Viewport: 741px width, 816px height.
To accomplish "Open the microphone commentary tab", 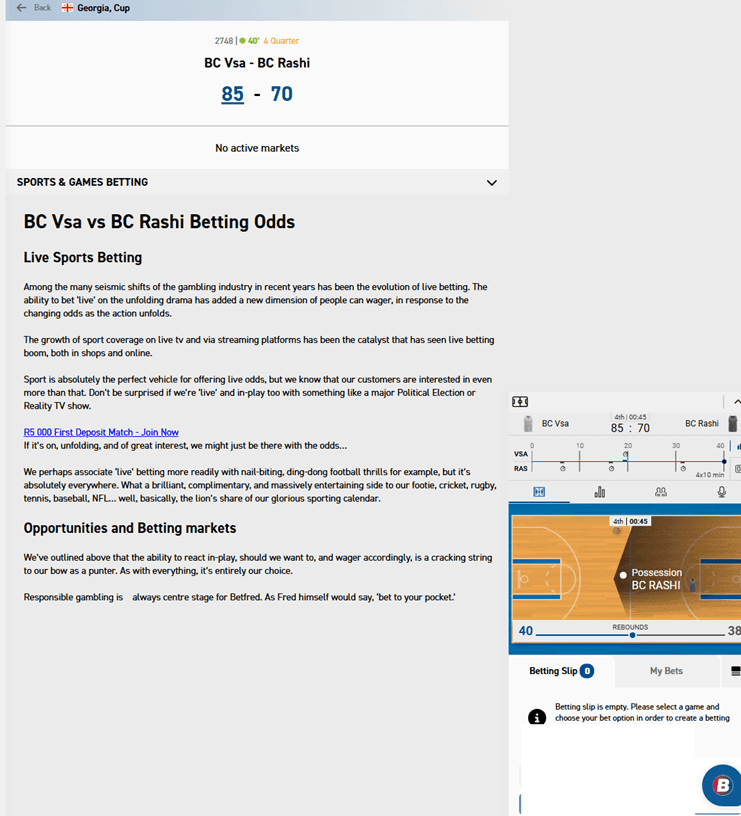I will pyautogui.click(x=722, y=492).
